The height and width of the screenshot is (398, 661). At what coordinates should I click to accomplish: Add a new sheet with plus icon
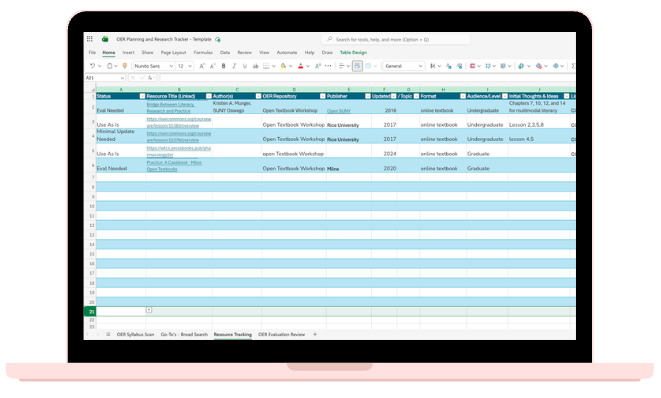click(x=315, y=334)
